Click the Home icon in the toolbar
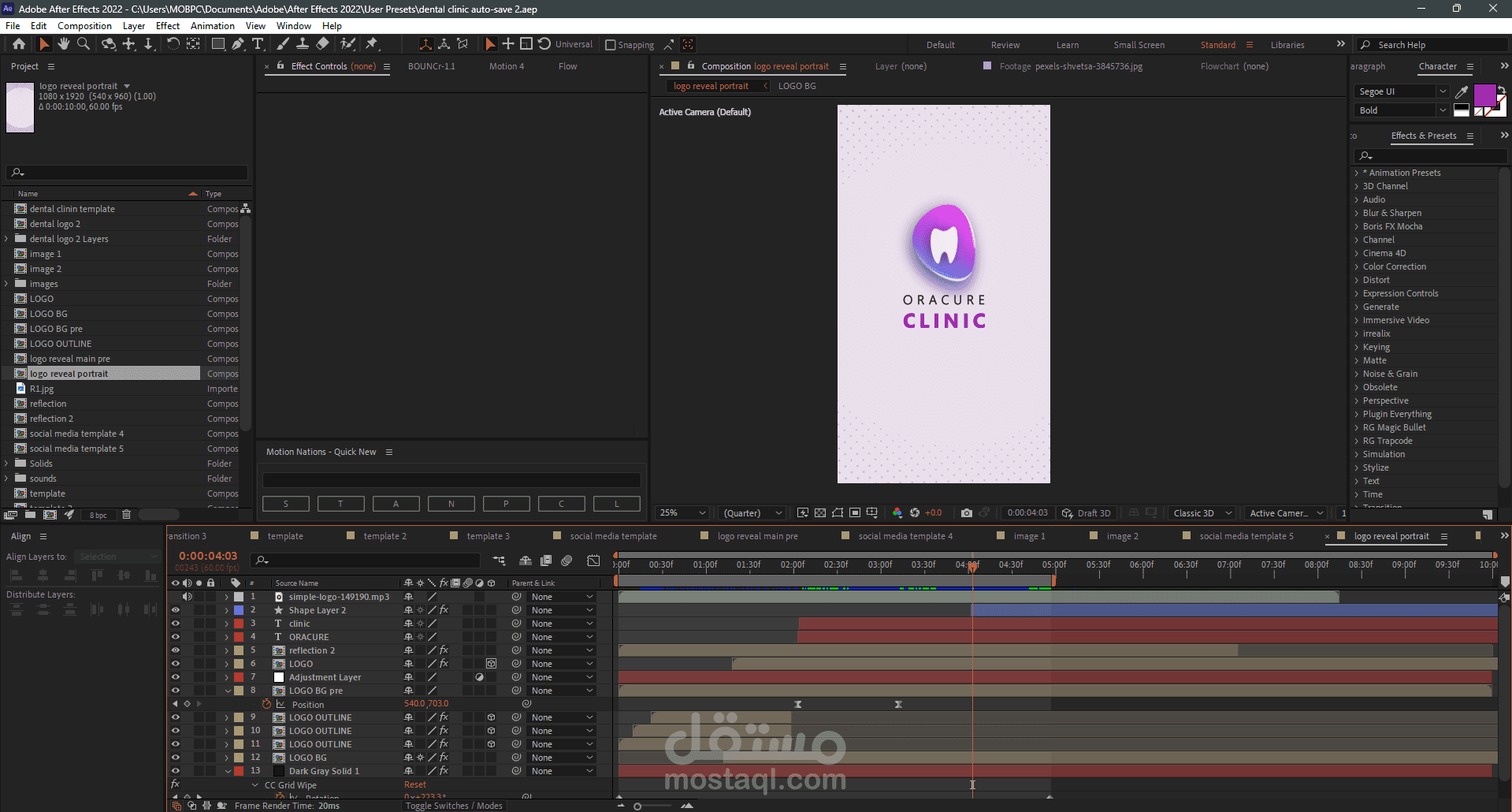1512x812 pixels. [19, 44]
